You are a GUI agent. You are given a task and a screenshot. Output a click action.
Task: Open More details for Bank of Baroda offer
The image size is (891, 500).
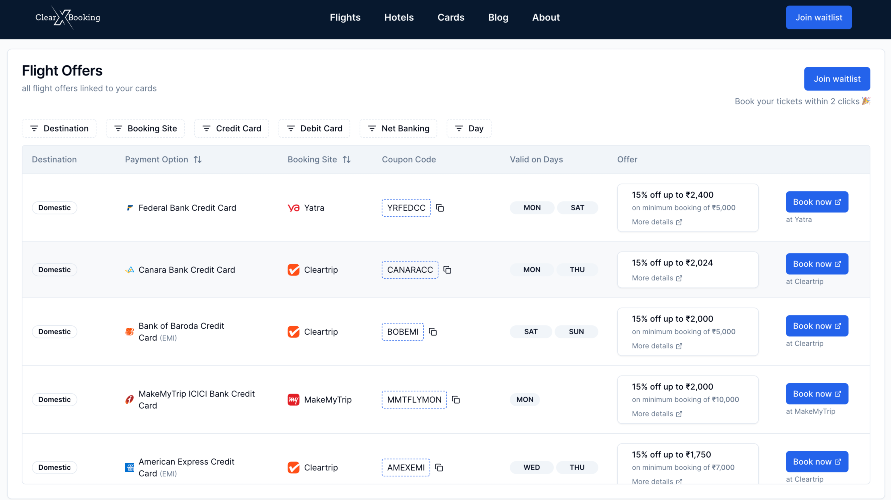pyautogui.click(x=657, y=345)
